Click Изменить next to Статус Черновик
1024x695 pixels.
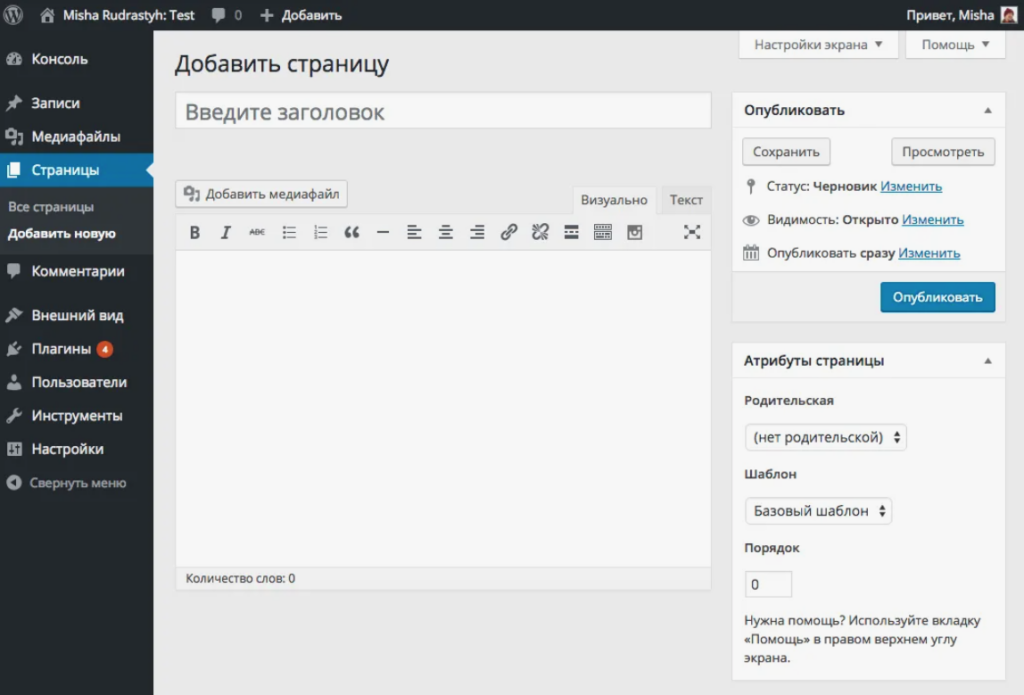(911, 186)
